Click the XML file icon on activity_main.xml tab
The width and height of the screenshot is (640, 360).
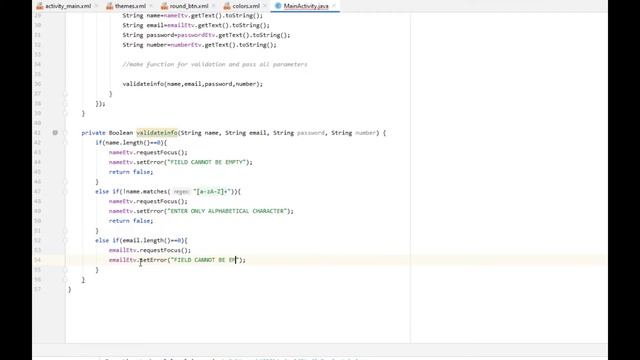coord(40,6)
